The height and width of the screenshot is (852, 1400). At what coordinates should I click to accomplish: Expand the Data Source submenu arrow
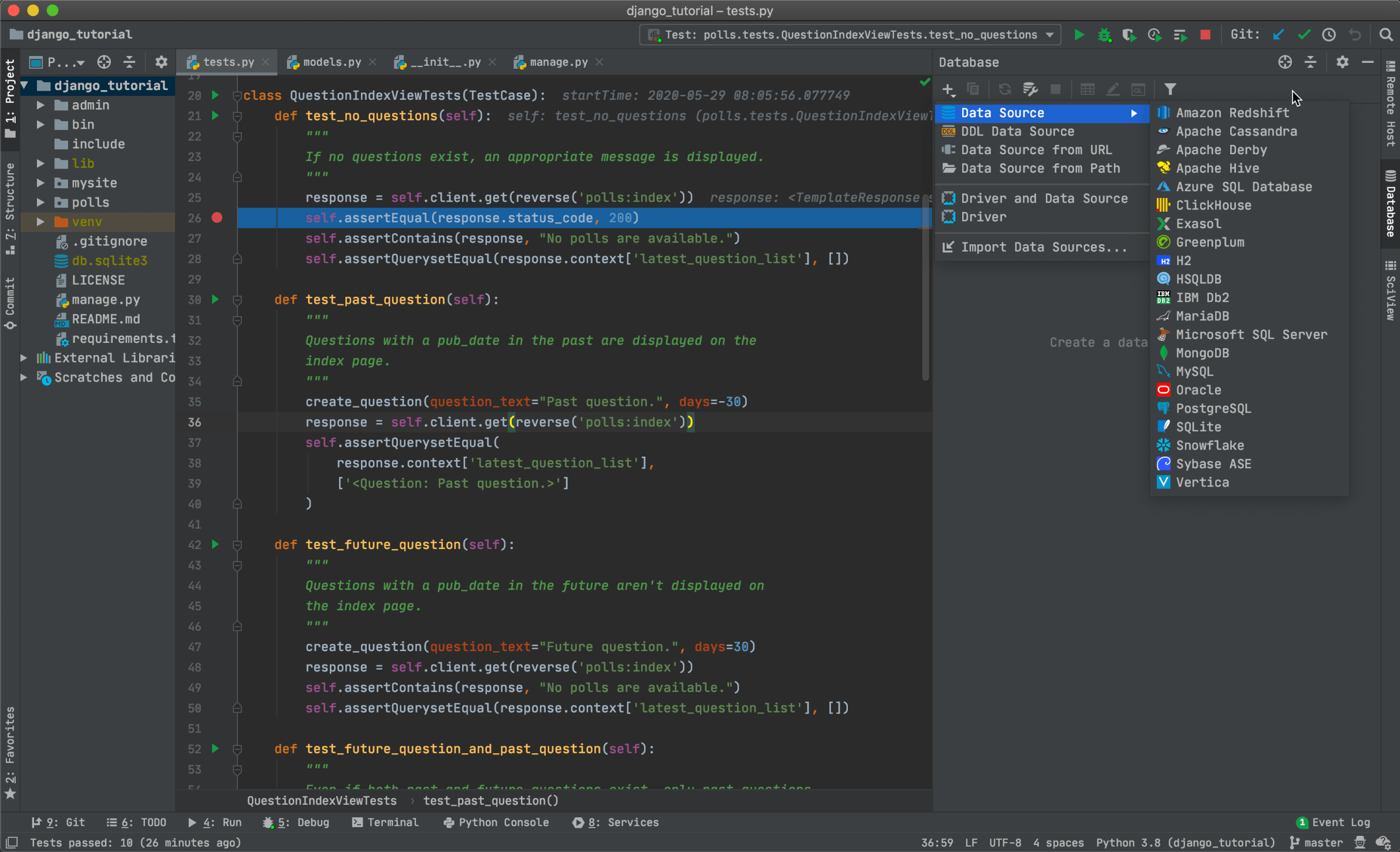pos(1134,112)
